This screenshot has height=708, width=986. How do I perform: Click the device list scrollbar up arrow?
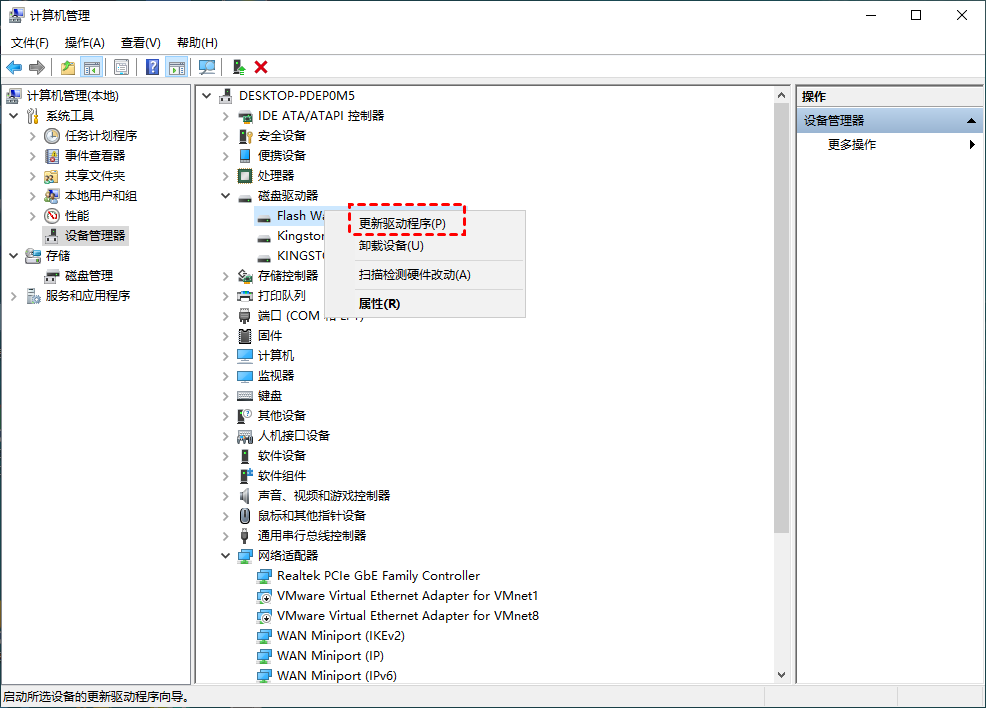point(781,95)
